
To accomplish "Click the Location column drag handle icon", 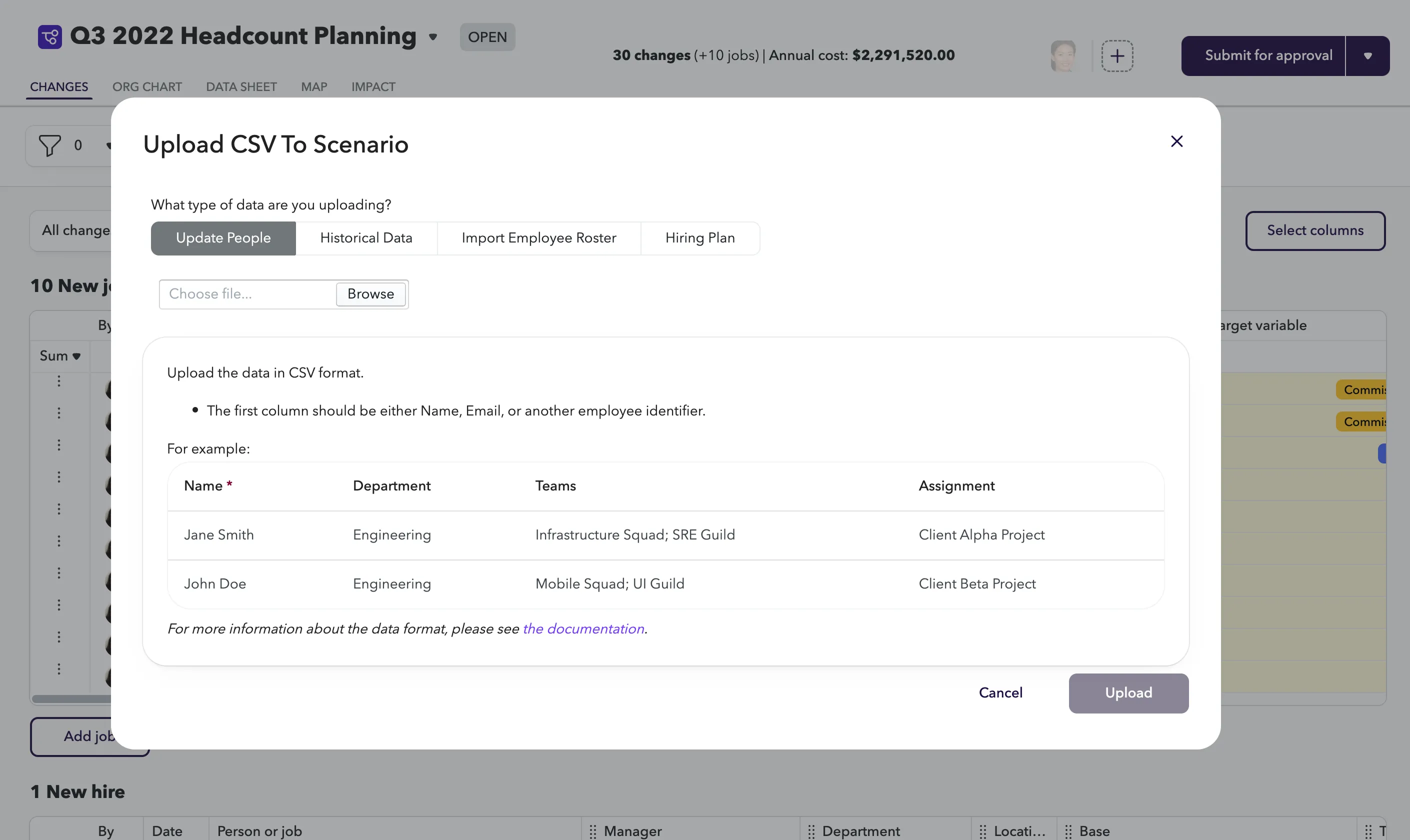I will pyautogui.click(x=982, y=831).
